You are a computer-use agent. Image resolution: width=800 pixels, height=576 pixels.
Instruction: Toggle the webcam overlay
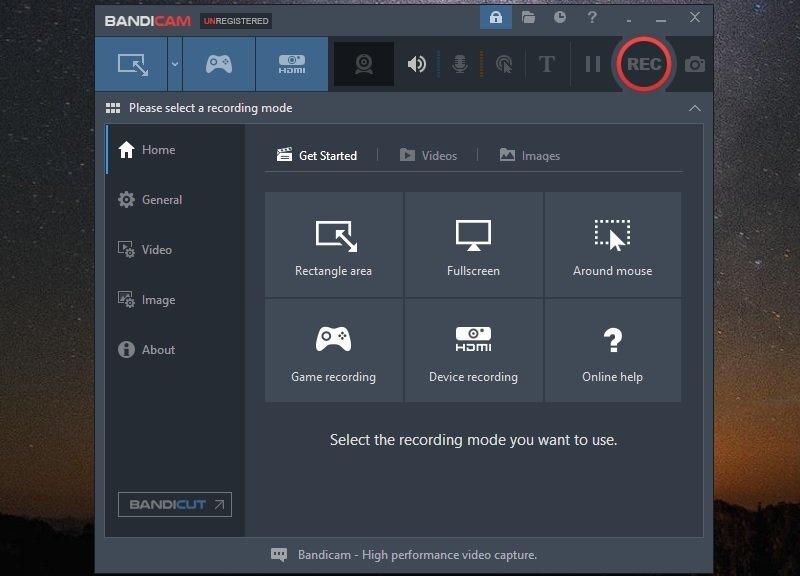[364, 64]
